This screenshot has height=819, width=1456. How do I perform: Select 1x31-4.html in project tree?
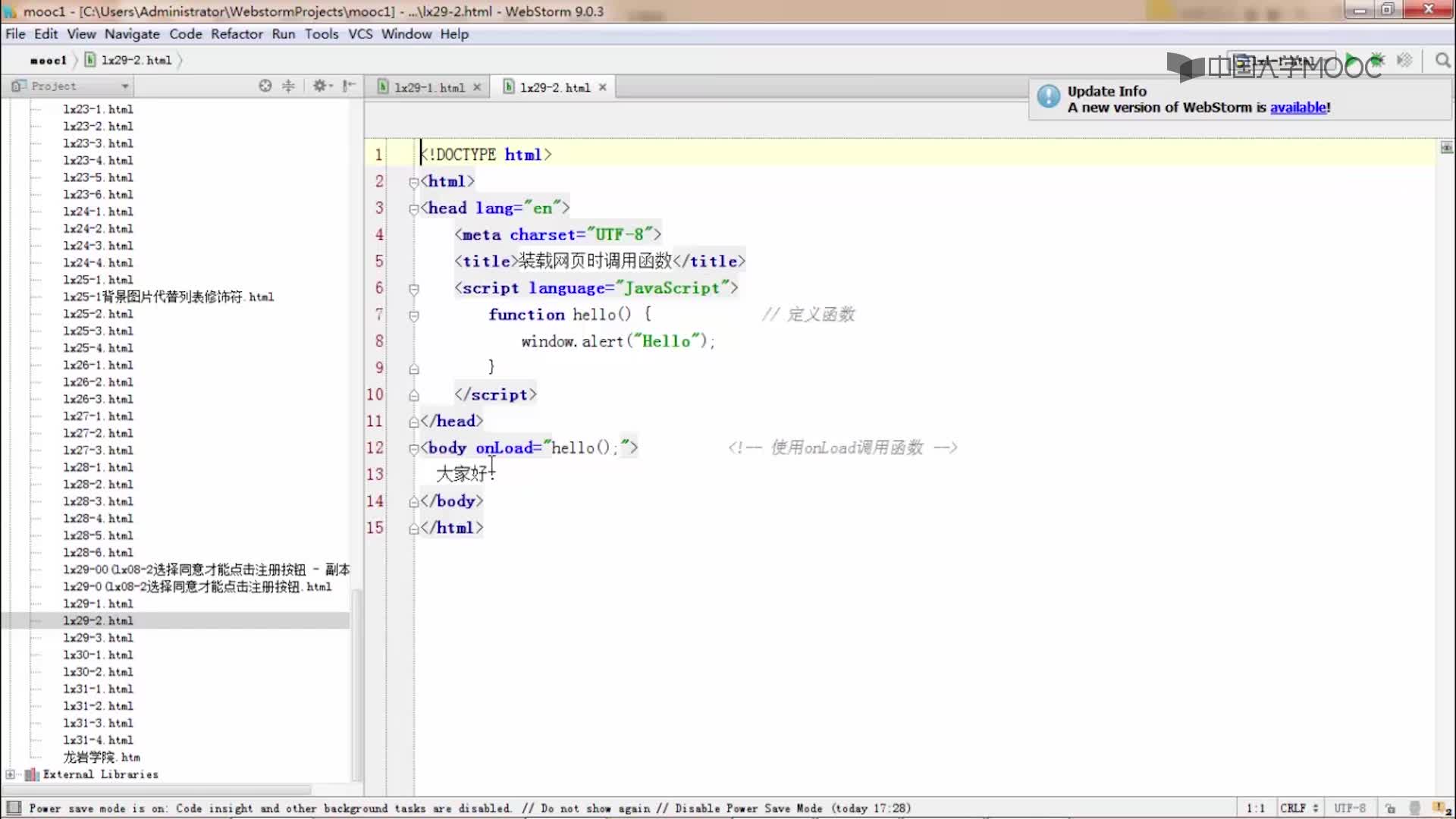point(98,740)
